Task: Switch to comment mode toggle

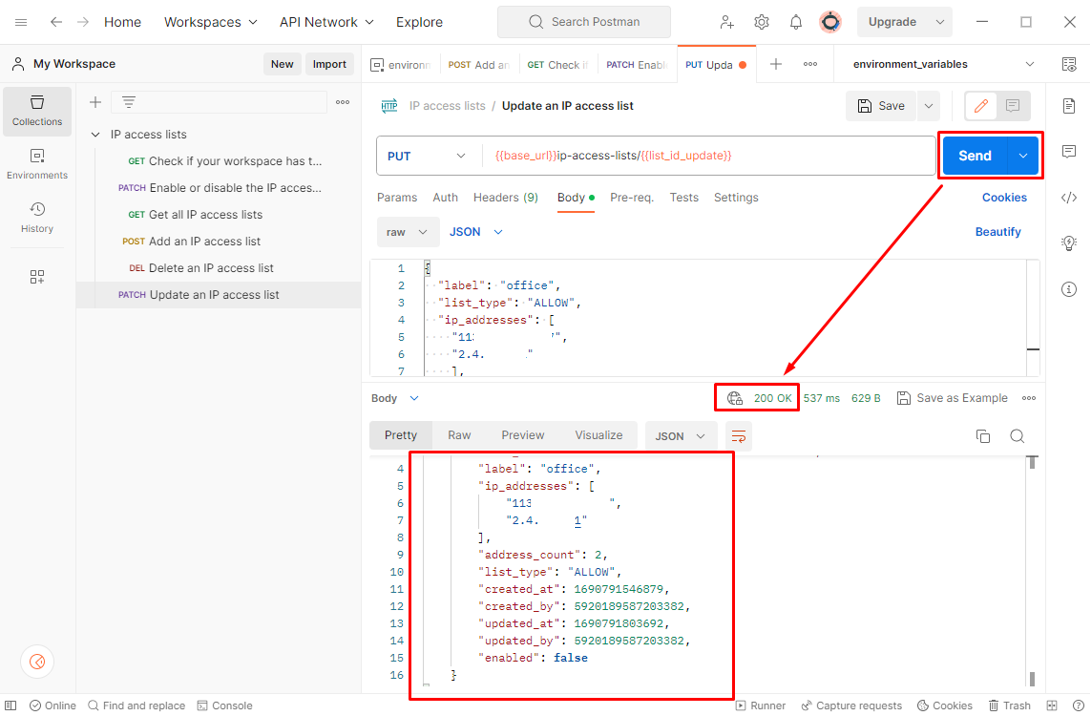Action: [x=1013, y=106]
